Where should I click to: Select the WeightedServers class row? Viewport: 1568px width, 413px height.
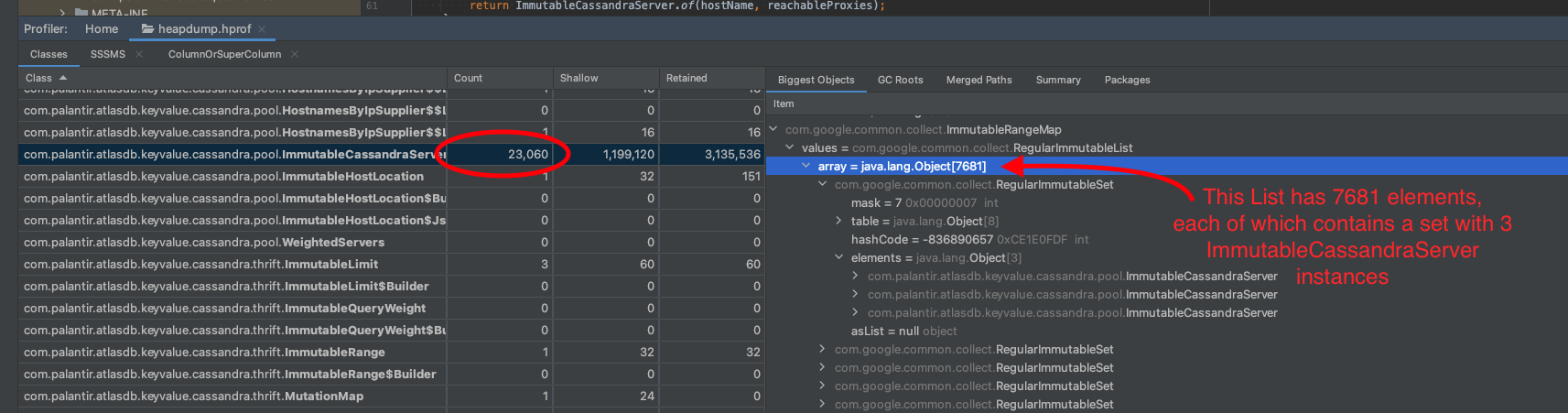pyautogui.click(x=392, y=242)
